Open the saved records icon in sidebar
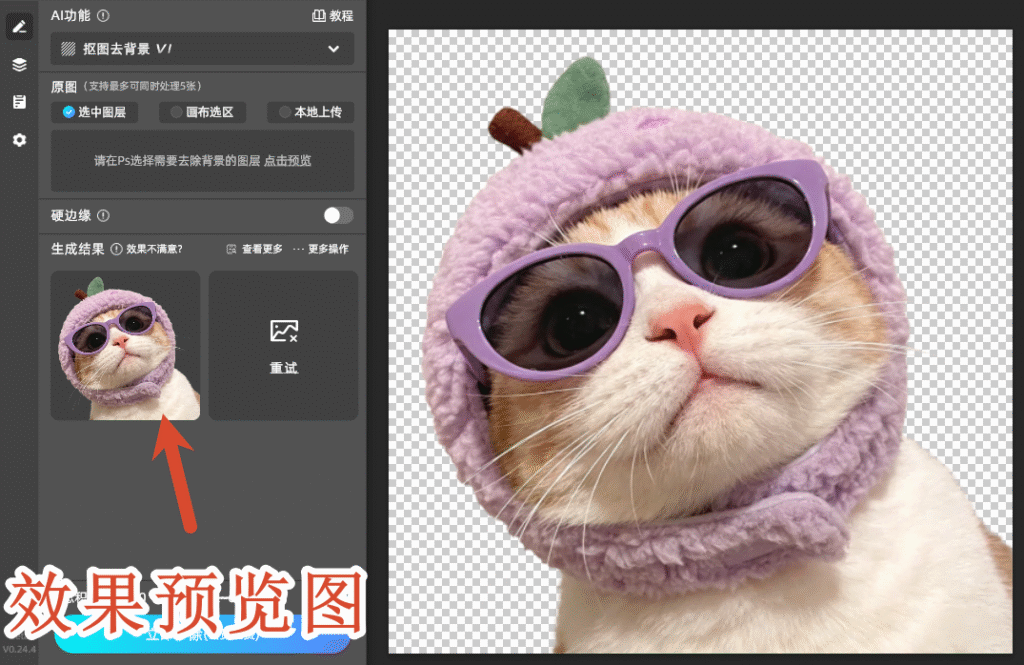1024x665 pixels. pyautogui.click(x=19, y=102)
